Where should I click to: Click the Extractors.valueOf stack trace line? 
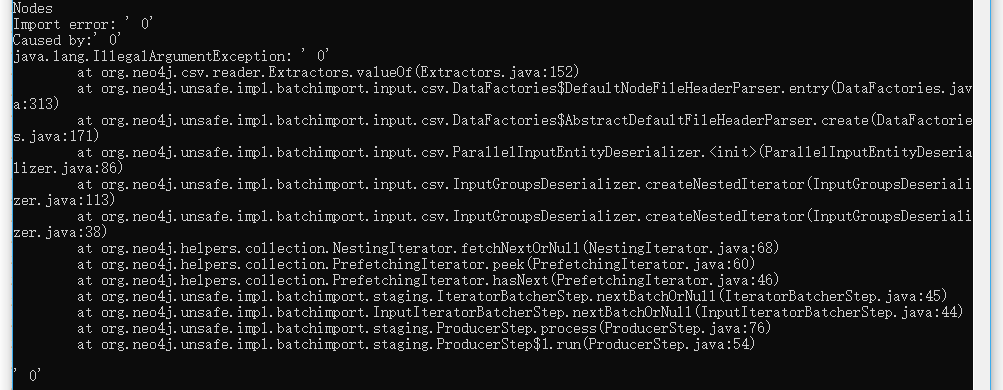click(328, 72)
